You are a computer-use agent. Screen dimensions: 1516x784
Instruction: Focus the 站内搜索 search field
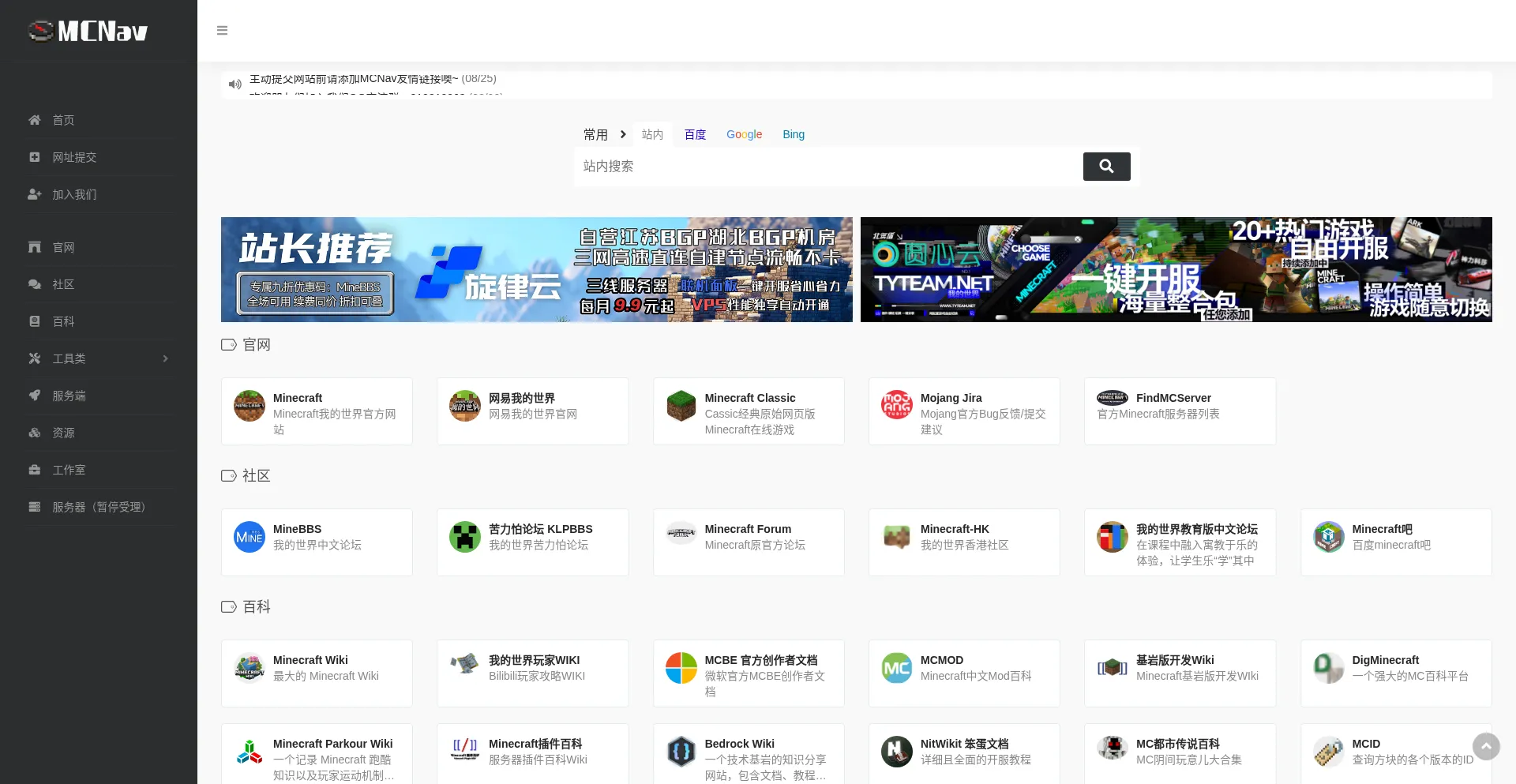coord(828,167)
